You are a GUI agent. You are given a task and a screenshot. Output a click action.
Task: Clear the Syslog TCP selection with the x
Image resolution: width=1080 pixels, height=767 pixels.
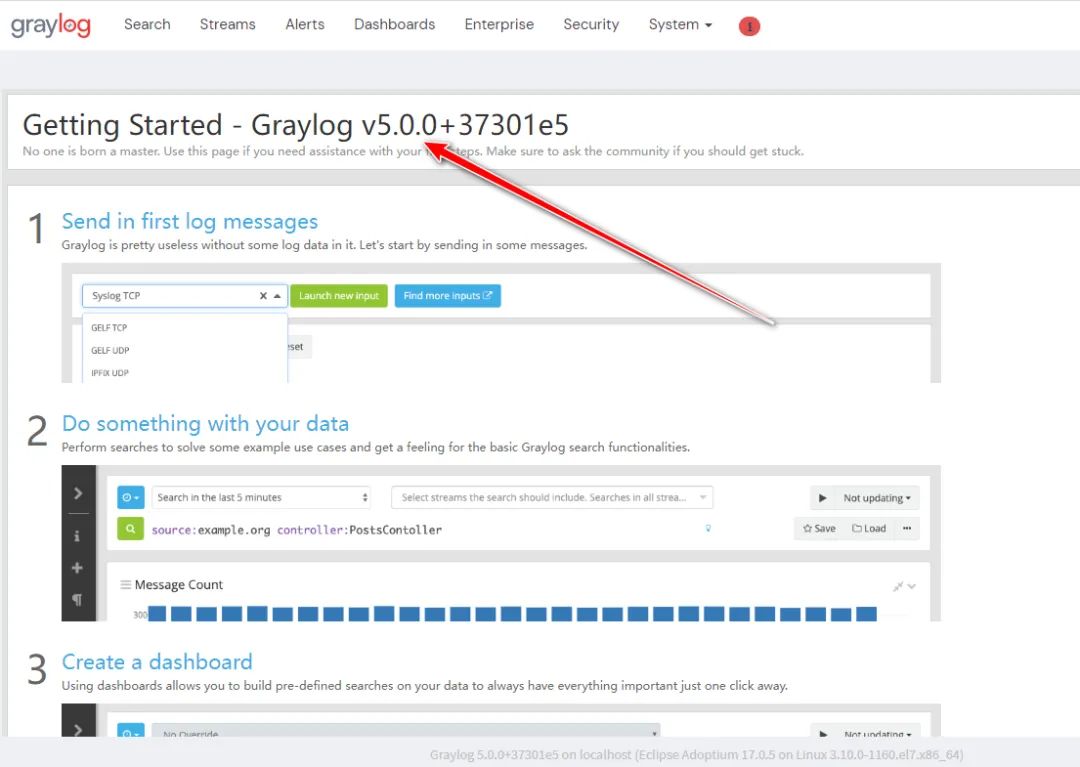pyautogui.click(x=263, y=295)
